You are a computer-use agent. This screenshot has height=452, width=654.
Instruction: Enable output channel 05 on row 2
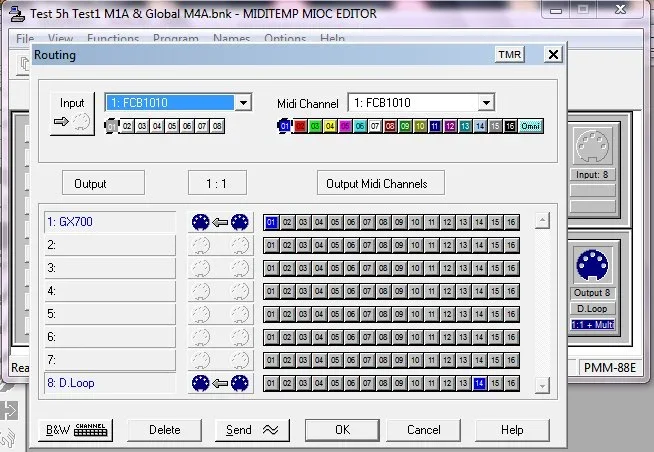(x=335, y=245)
